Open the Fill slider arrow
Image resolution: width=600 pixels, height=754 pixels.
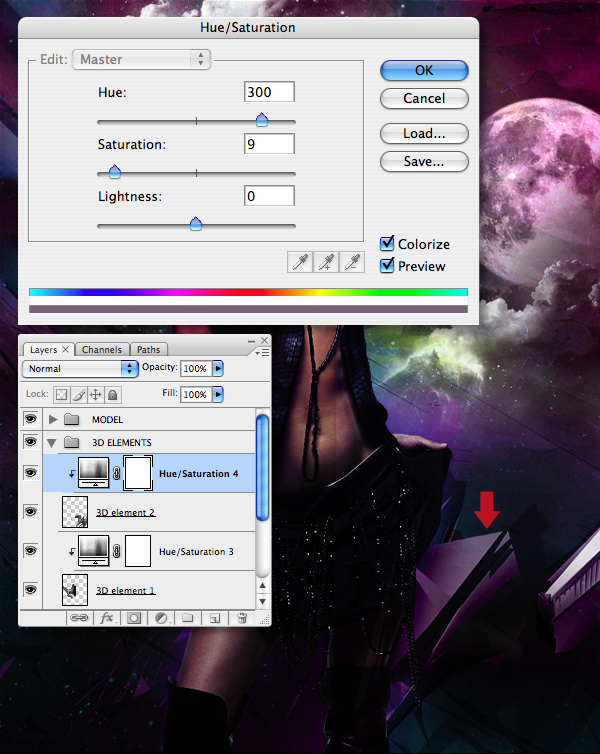(218, 394)
